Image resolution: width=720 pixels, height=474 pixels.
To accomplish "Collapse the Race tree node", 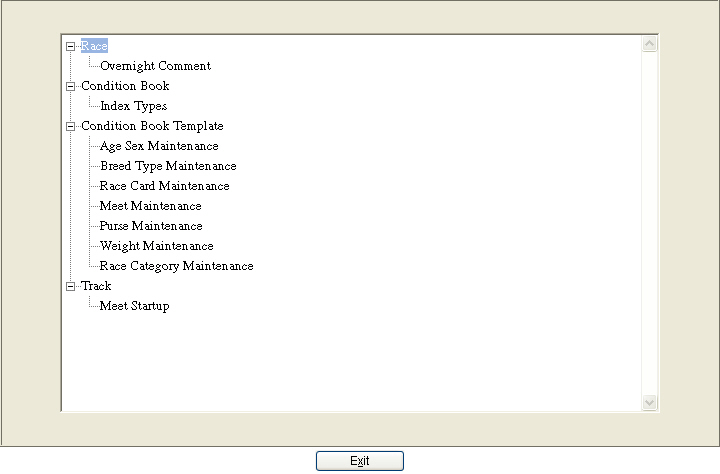I will (x=70, y=46).
